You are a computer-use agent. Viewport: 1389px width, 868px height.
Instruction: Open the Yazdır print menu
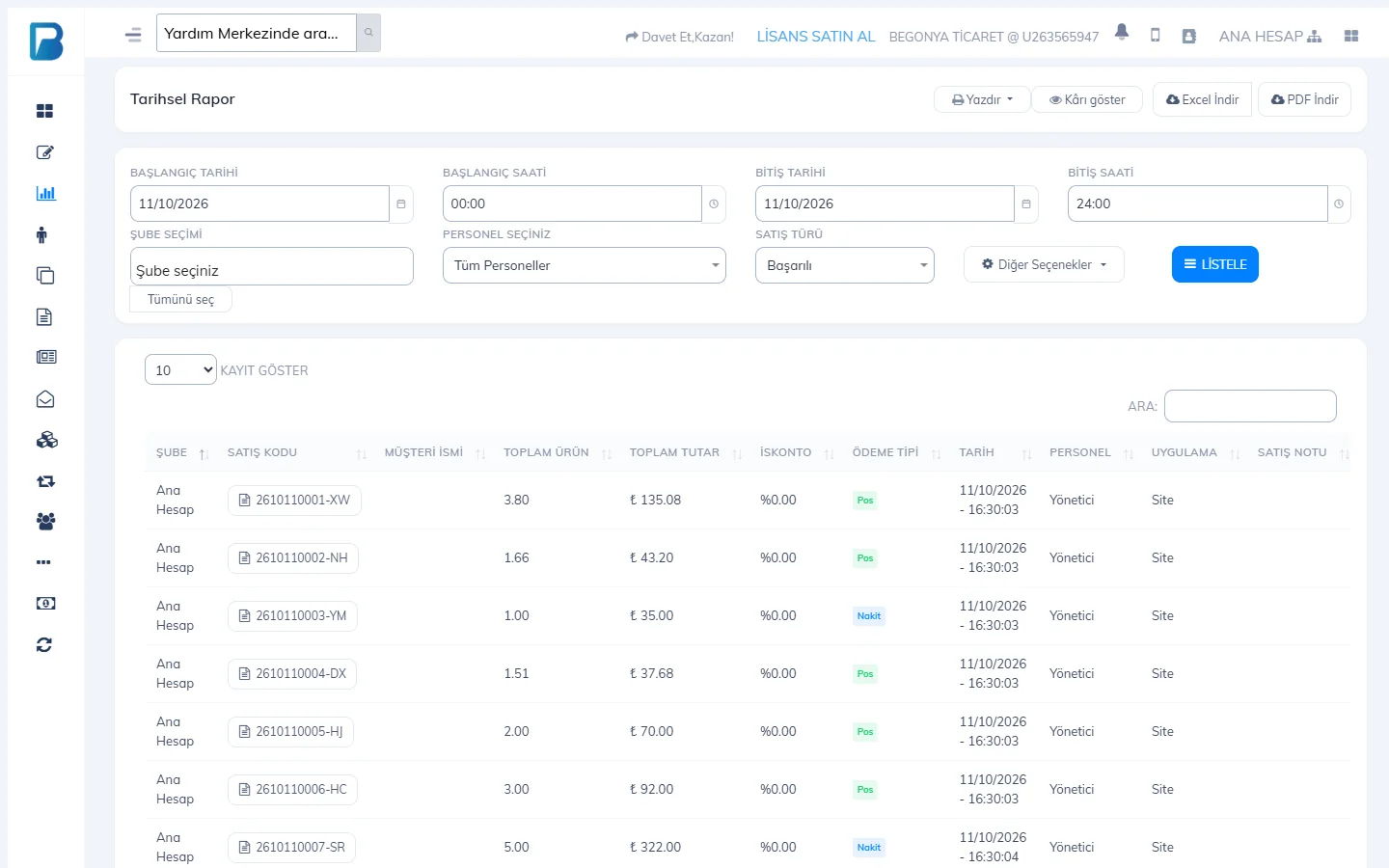click(982, 99)
